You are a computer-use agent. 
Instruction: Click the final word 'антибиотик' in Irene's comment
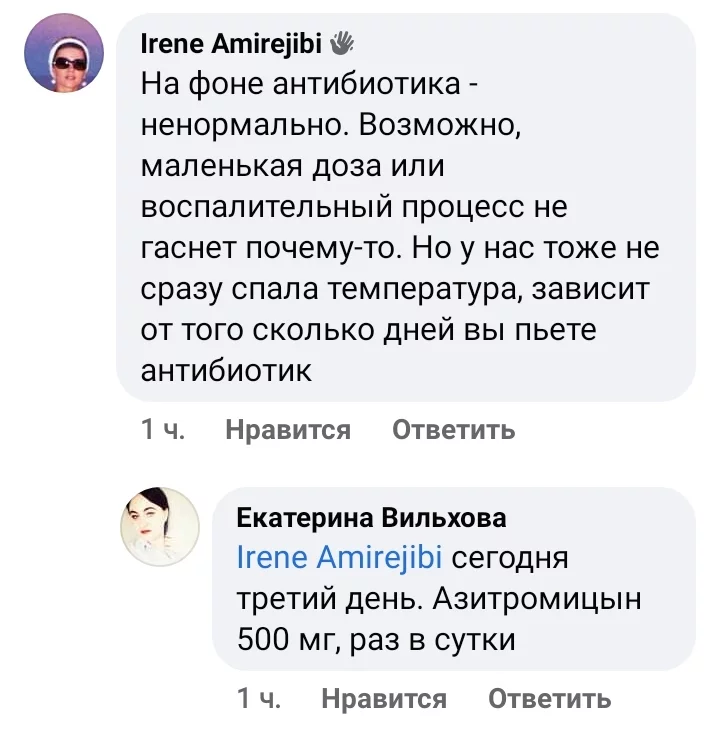(x=228, y=370)
